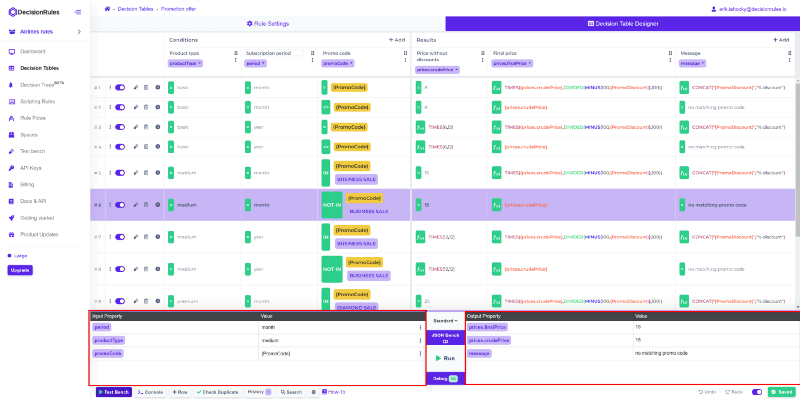
Task: Switch to the Rule Settings tab
Action: click(x=268, y=23)
